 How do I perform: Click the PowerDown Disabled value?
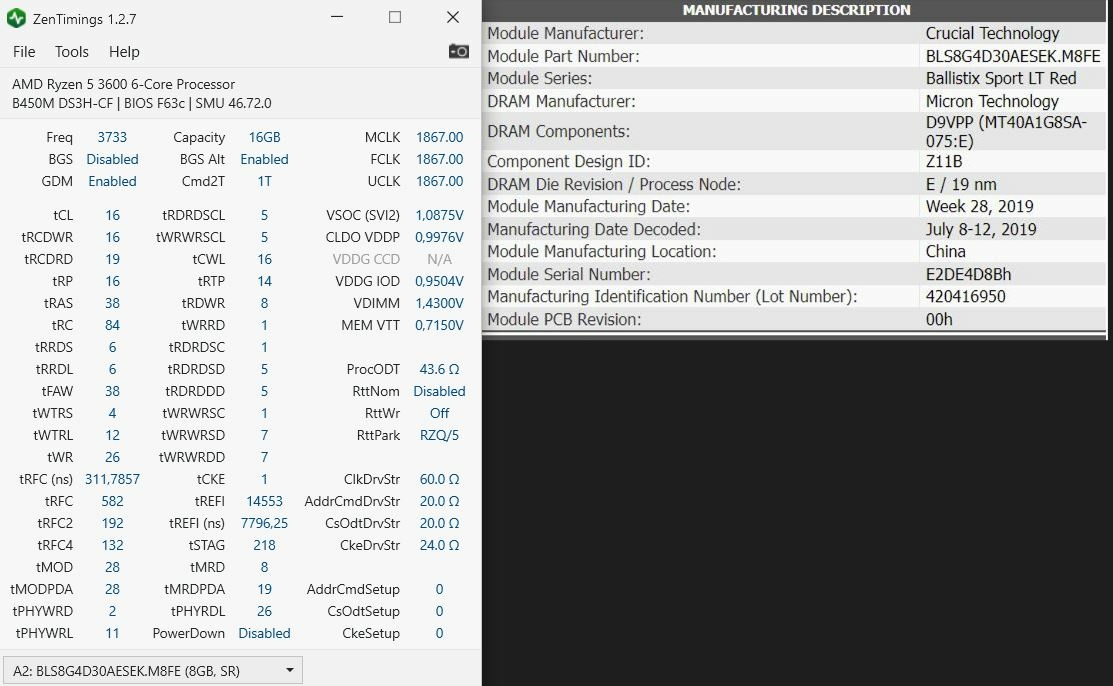pyautogui.click(x=264, y=633)
